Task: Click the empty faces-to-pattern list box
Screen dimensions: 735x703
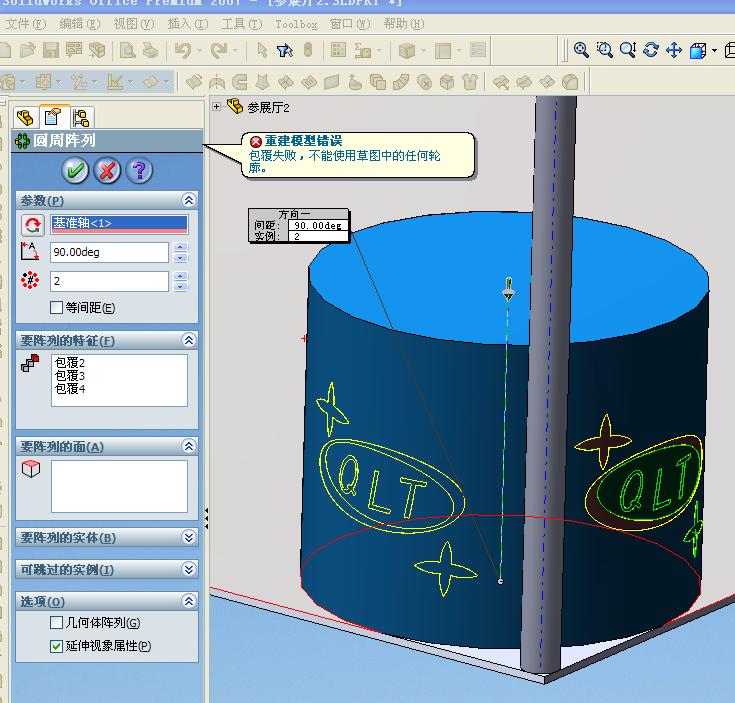Action: [119, 486]
